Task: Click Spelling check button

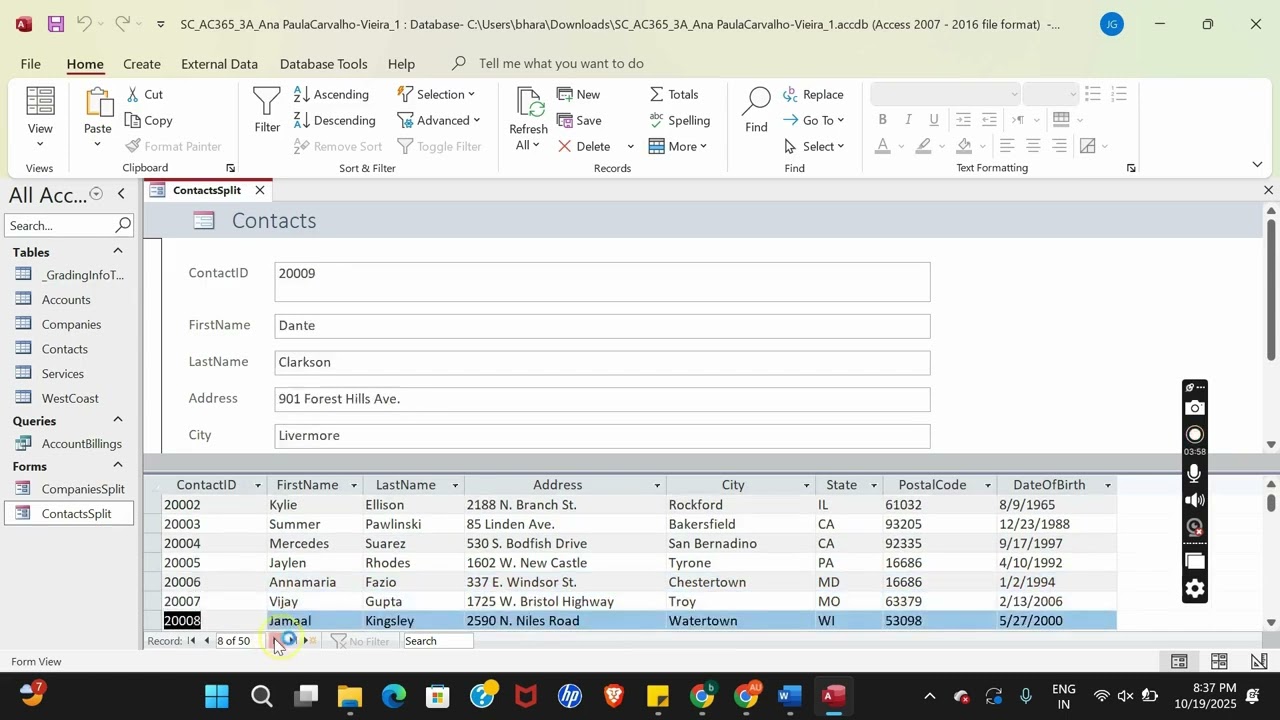Action: 680,120
